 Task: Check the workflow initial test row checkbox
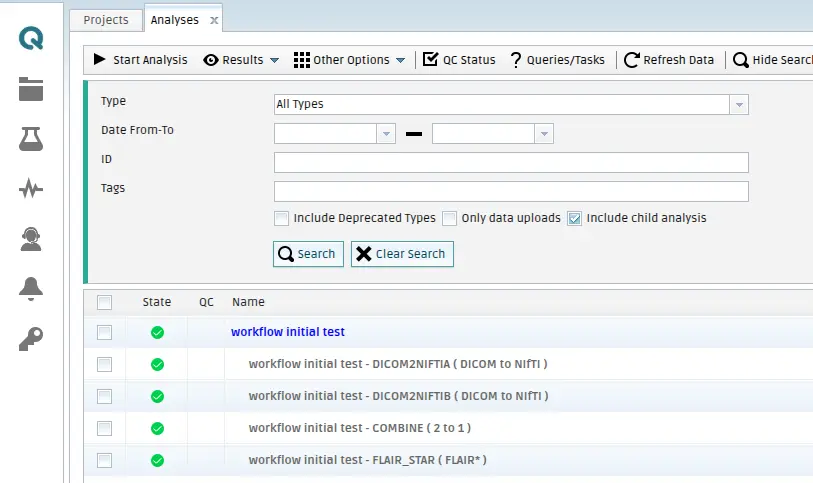[104, 332]
